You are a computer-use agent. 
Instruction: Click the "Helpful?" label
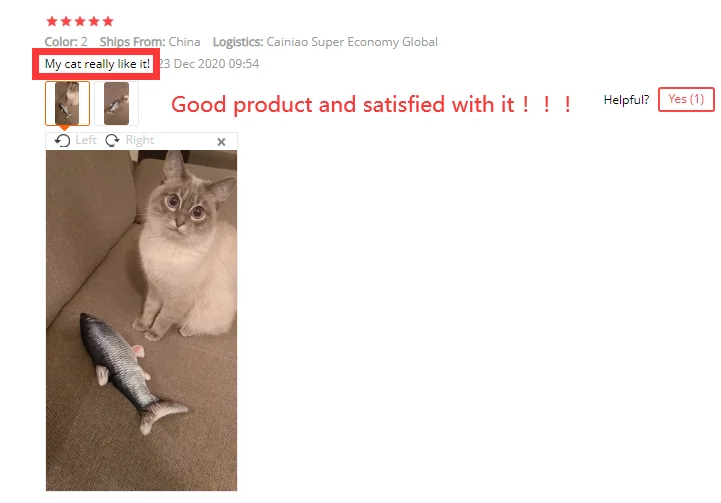point(626,100)
